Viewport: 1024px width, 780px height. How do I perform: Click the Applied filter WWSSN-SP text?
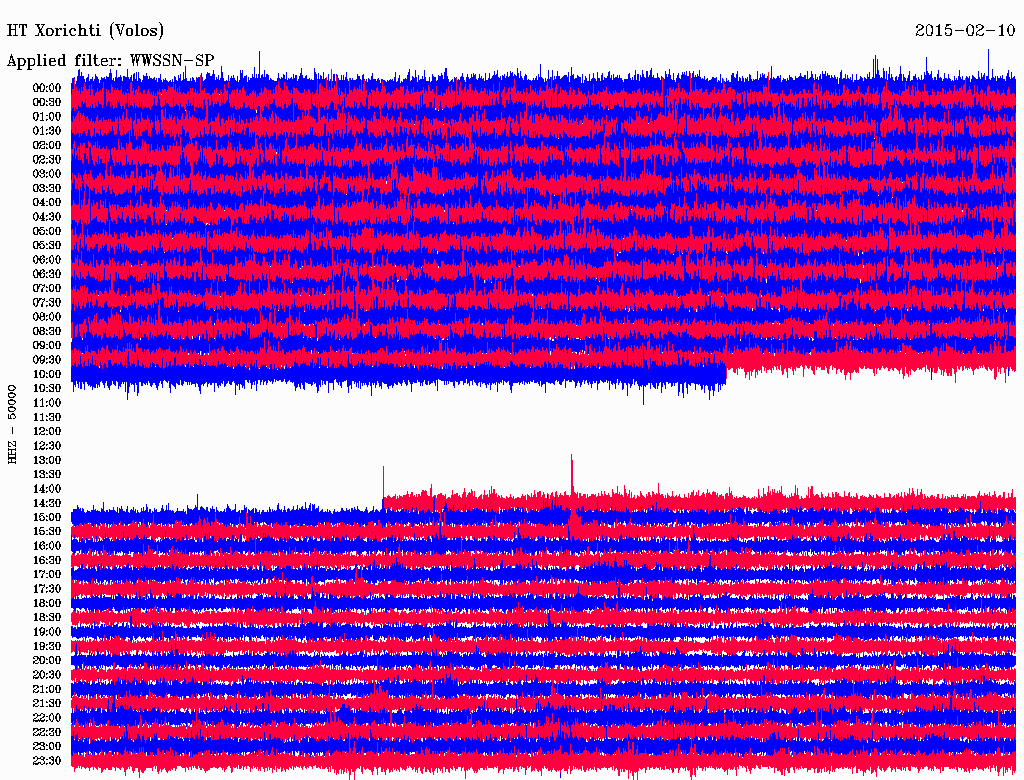coord(110,61)
